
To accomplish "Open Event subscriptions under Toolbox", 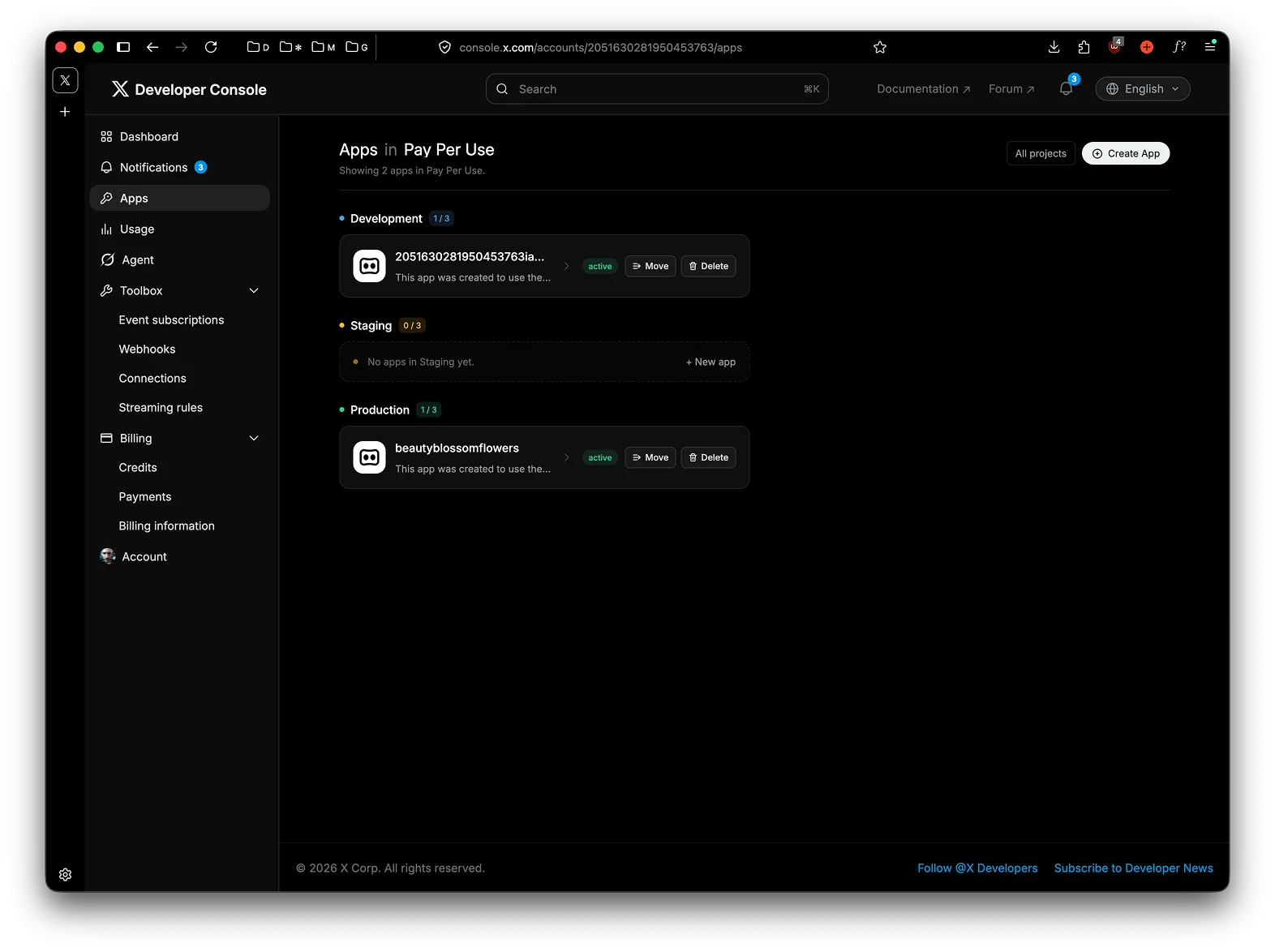I will click(171, 319).
